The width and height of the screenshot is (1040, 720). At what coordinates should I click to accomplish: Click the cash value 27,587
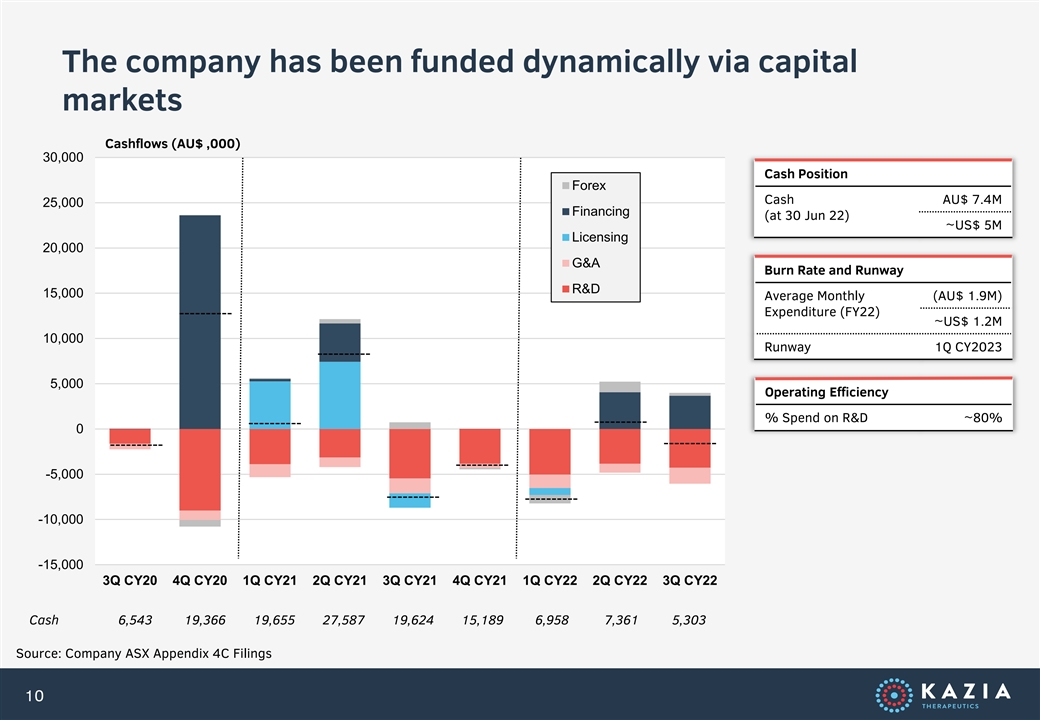(x=344, y=620)
